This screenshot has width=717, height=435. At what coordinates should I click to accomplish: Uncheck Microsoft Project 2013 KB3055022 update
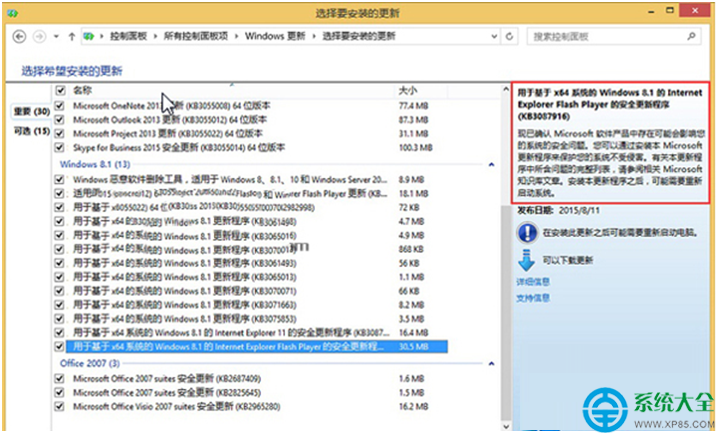click(59, 134)
